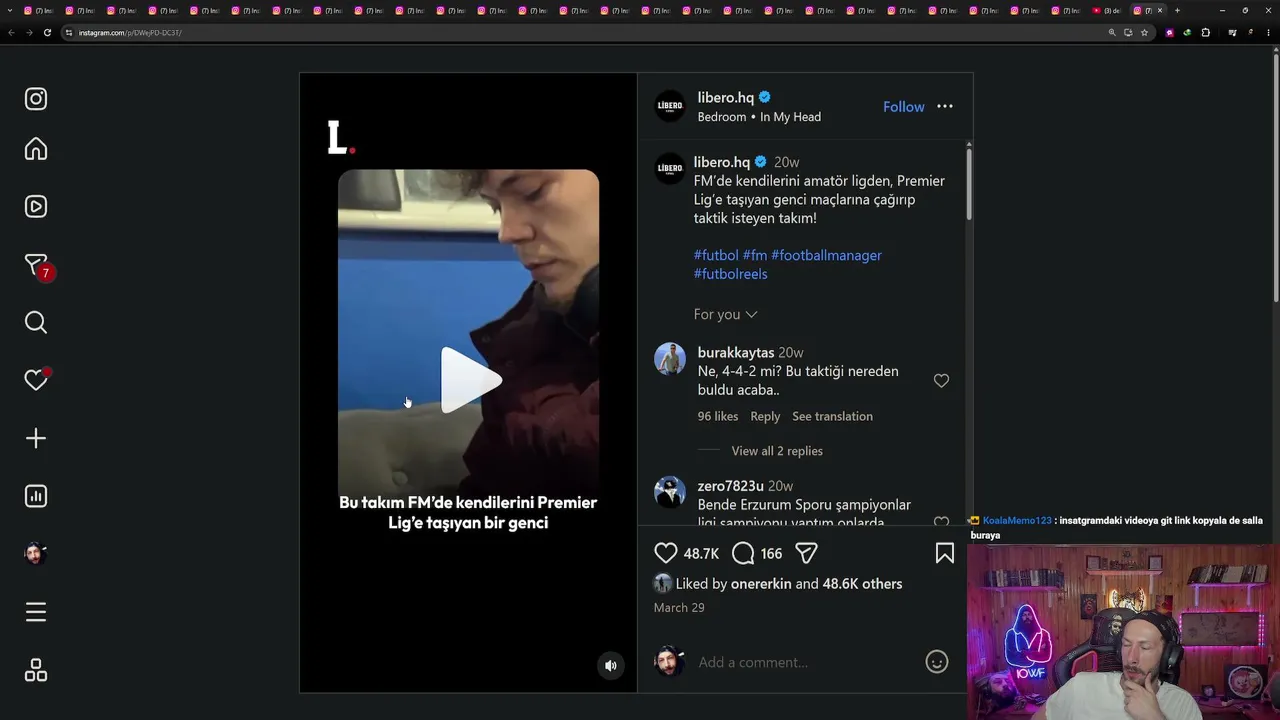Open the Meta apps grid icon
1280x720 pixels.
click(x=36, y=670)
